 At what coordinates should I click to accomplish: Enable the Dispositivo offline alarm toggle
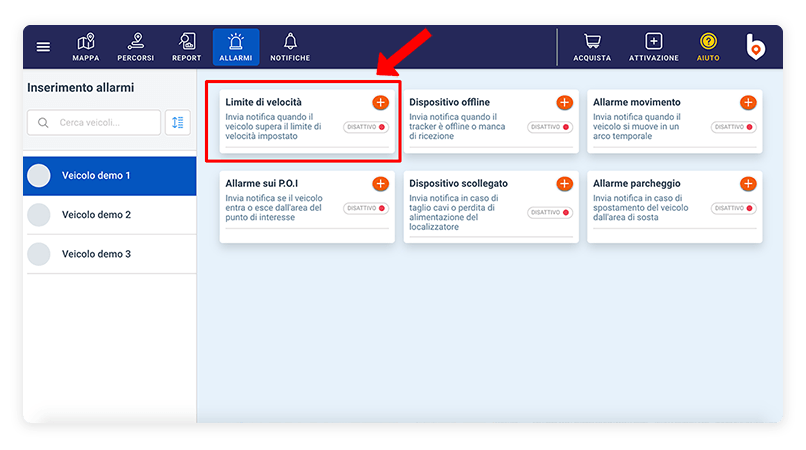pyautogui.click(x=550, y=128)
